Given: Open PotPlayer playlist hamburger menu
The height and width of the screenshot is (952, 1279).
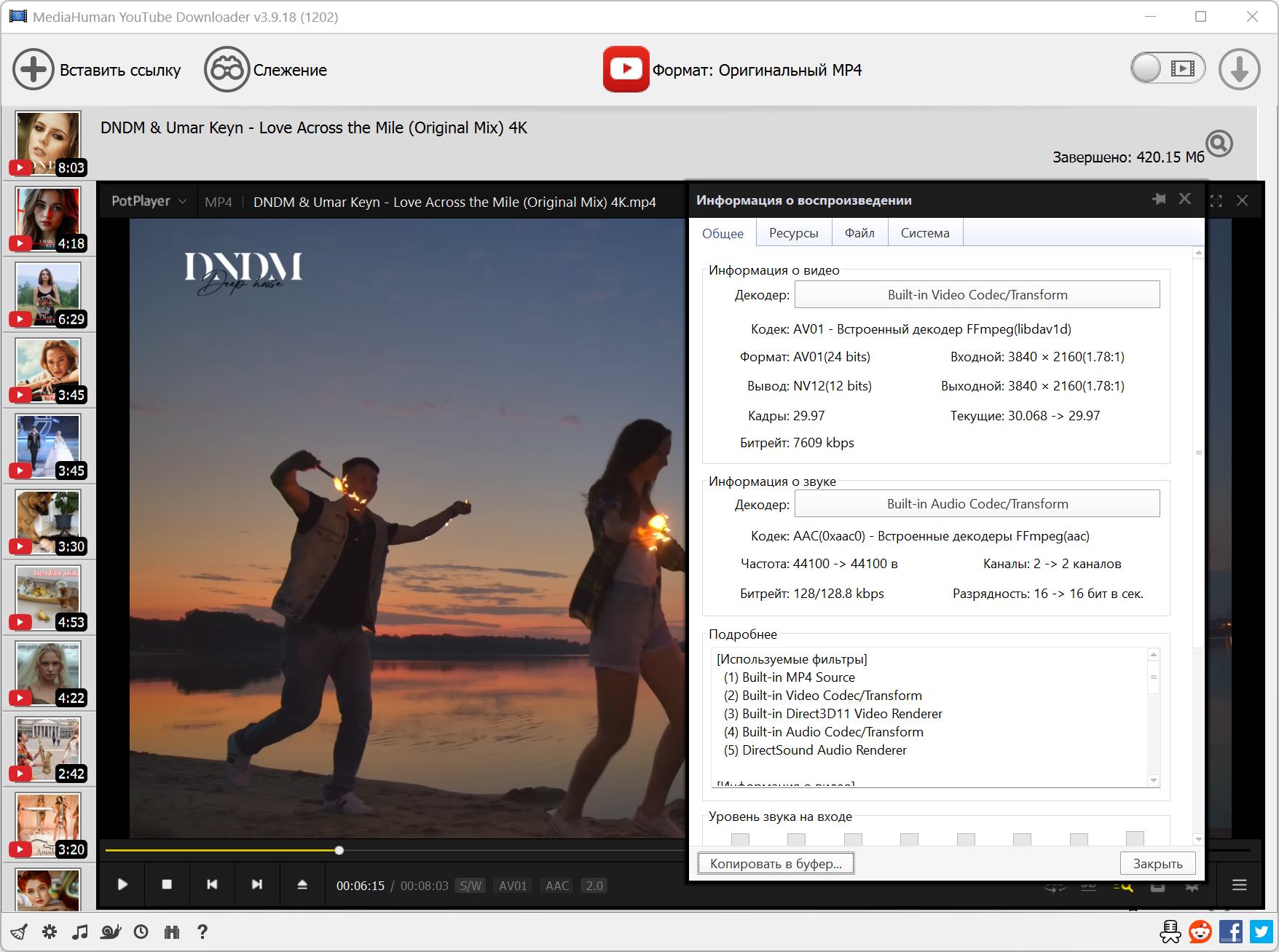Looking at the screenshot, I should [x=1239, y=885].
